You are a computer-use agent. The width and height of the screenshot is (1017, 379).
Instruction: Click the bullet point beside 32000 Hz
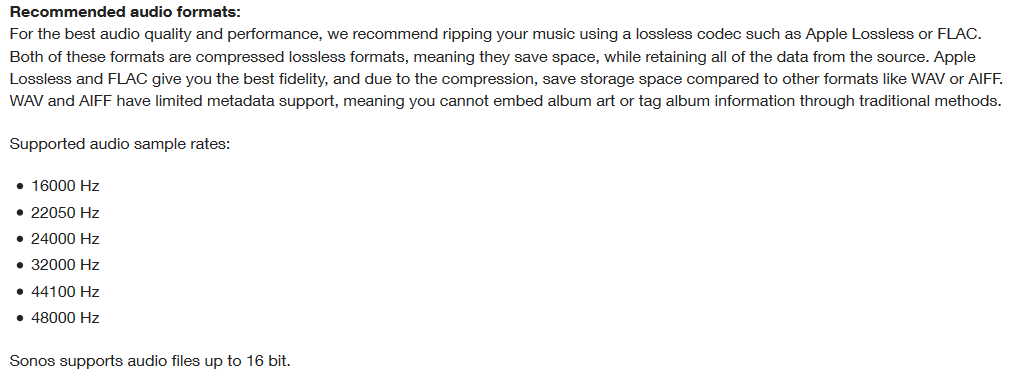coord(20,265)
